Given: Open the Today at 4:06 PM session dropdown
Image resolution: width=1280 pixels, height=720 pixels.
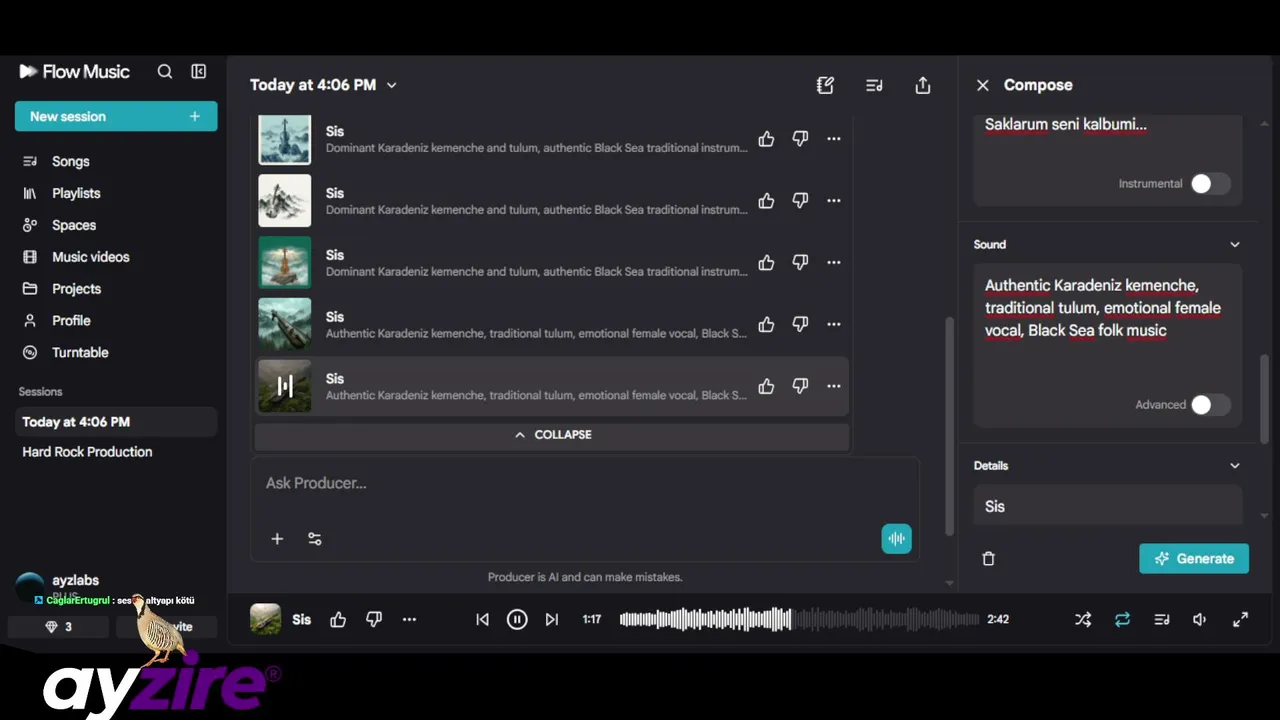Looking at the screenshot, I should (323, 85).
